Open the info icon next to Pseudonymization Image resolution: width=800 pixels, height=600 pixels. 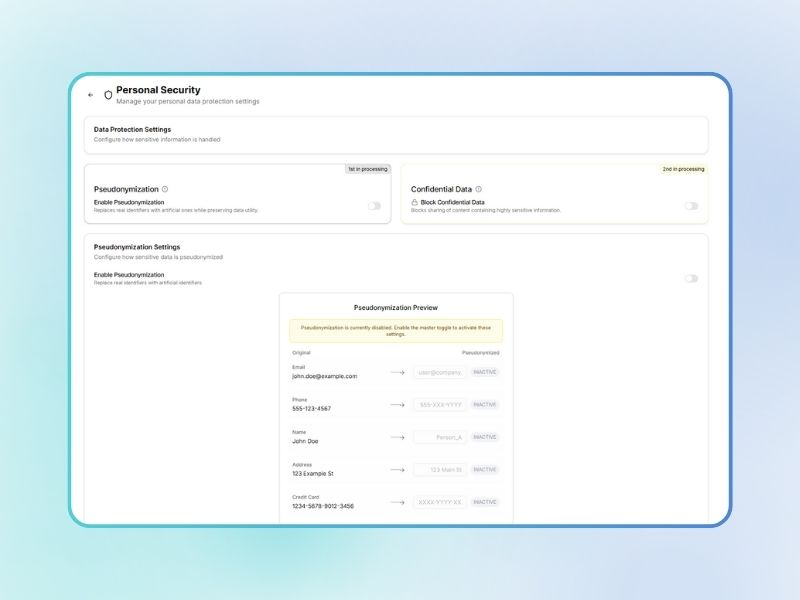tap(165, 189)
